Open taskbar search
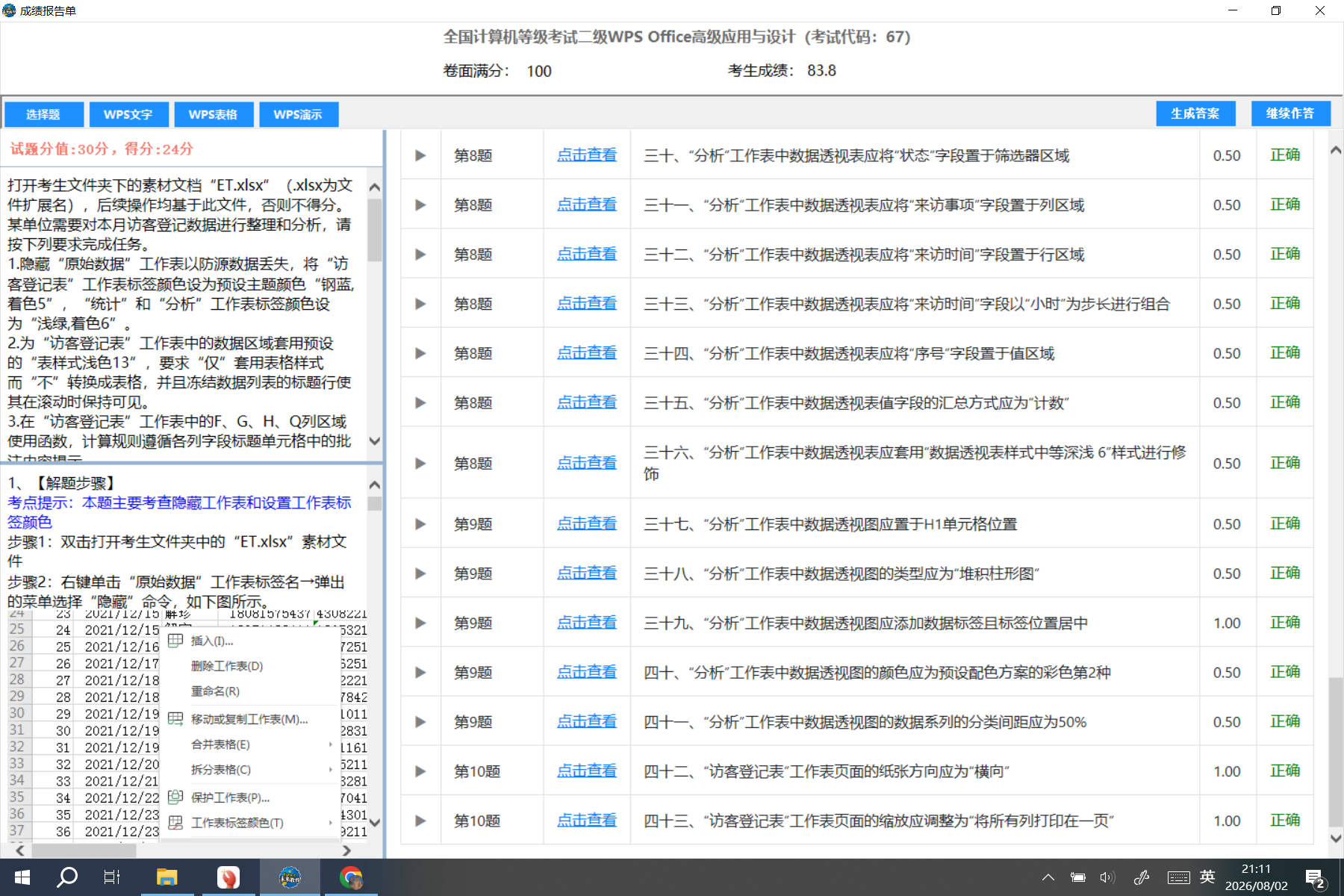This screenshot has height=896, width=1344. (x=67, y=877)
